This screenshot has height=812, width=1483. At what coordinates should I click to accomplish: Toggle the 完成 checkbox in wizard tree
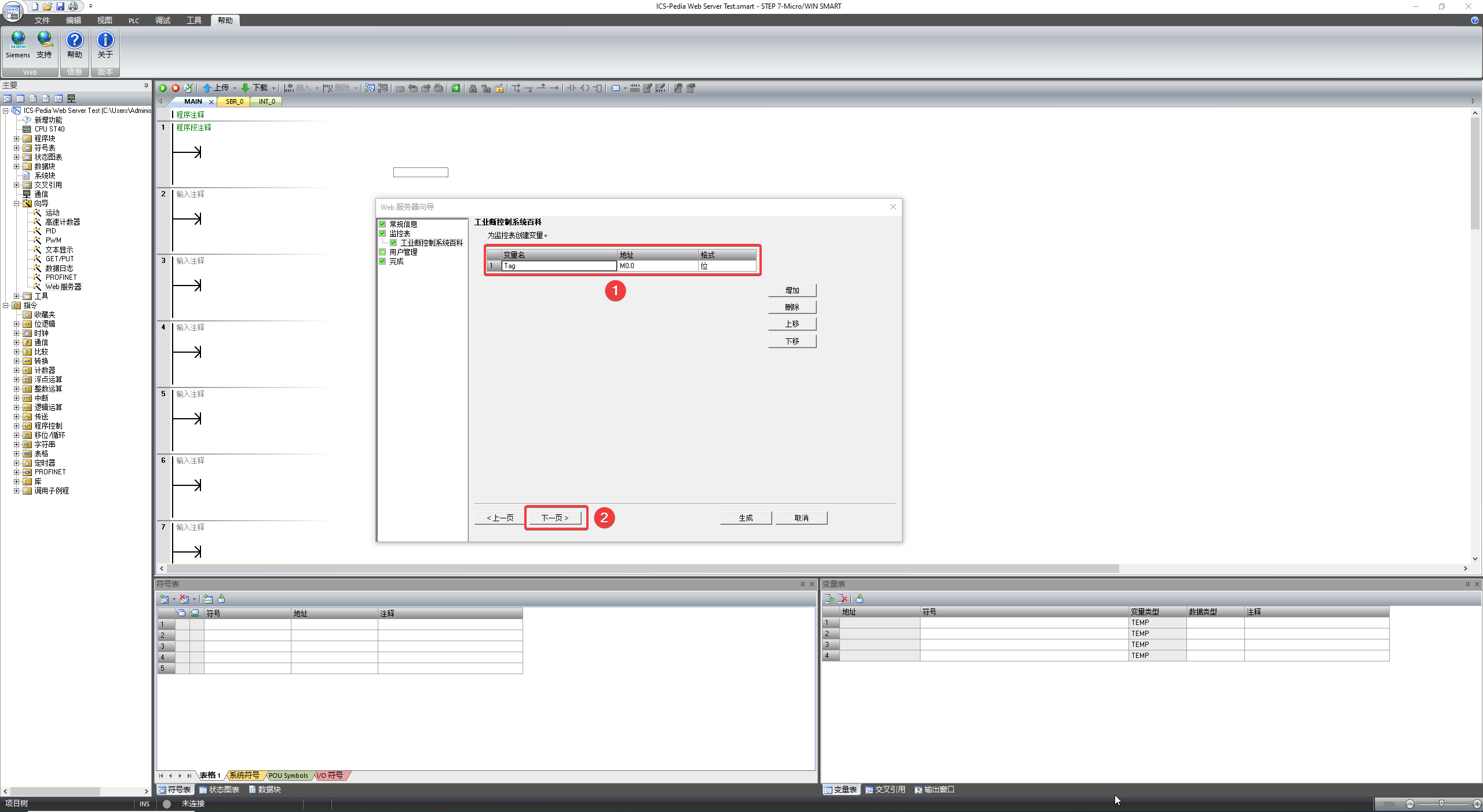click(382, 261)
